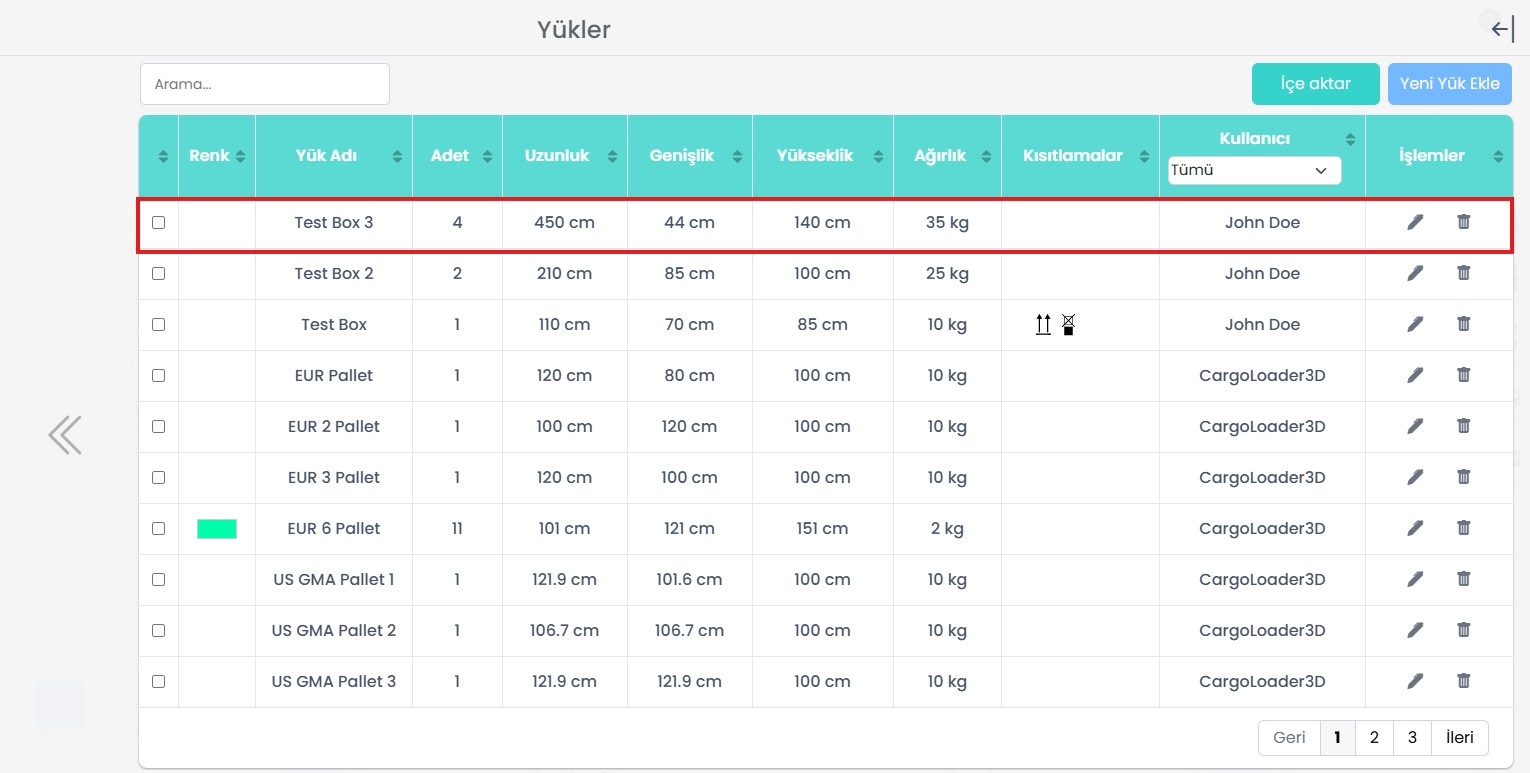Select the EUR 2 Pallet checkbox
Image resolution: width=1530 pixels, height=773 pixels.
pos(158,426)
